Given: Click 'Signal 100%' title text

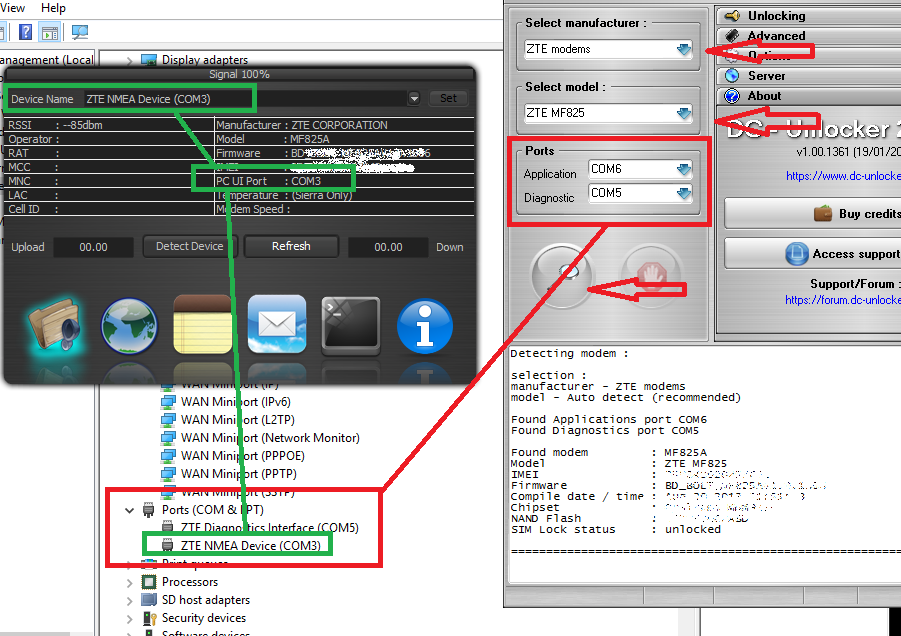Looking at the screenshot, I should tap(239, 74).
